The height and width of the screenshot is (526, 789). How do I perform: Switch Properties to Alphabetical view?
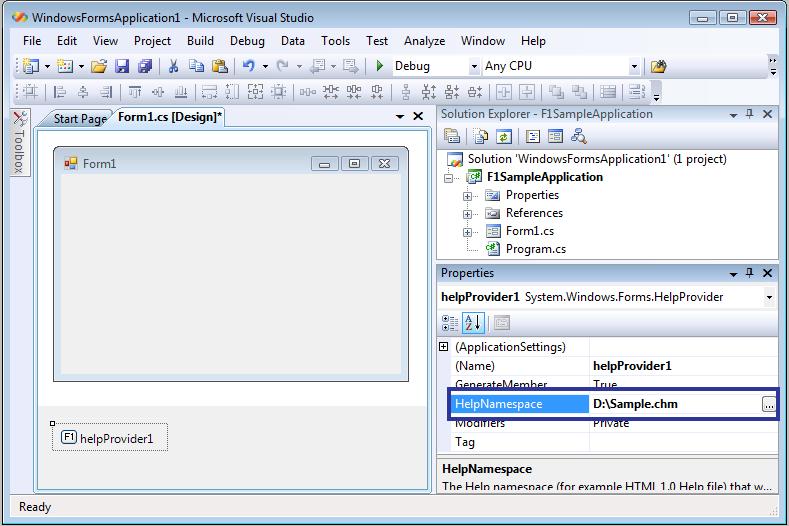click(474, 323)
